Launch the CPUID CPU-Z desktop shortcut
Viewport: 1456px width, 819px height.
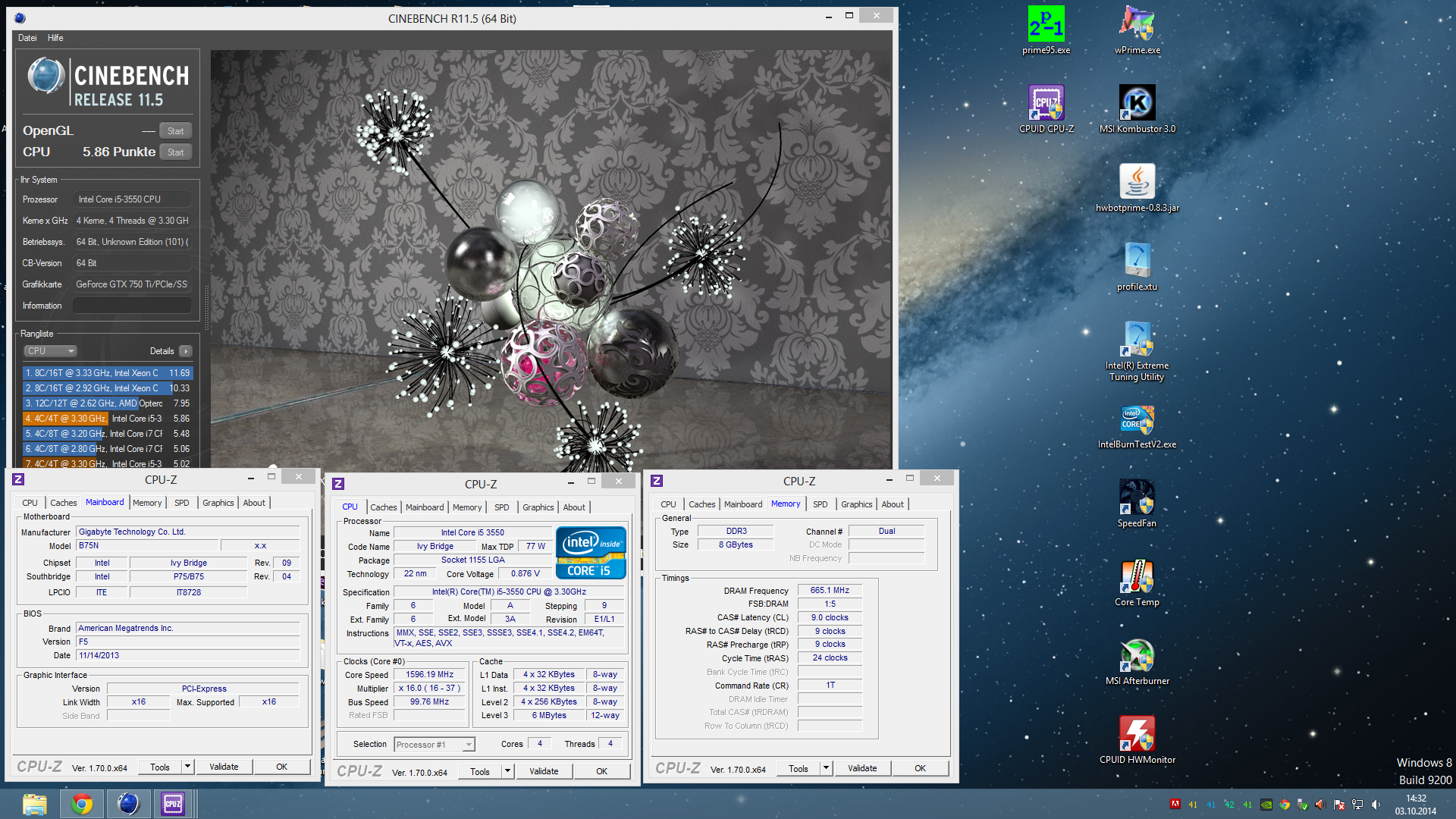coord(1046,109)
